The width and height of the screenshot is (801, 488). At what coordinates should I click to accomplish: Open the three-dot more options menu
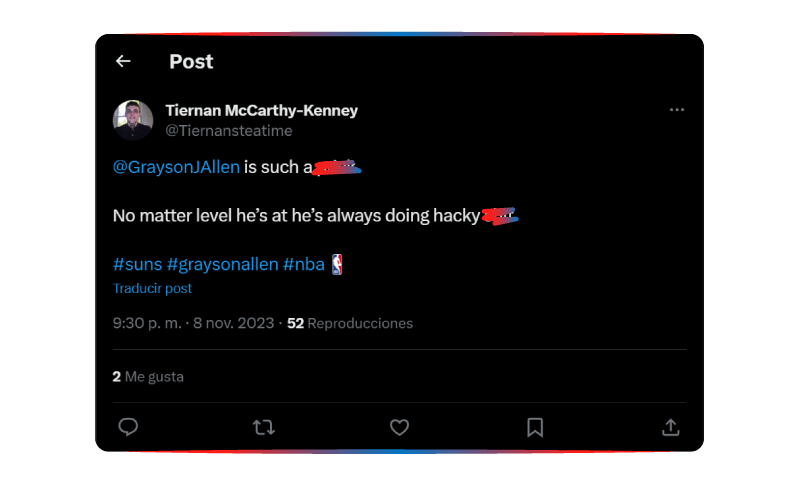tap(677, 110)
